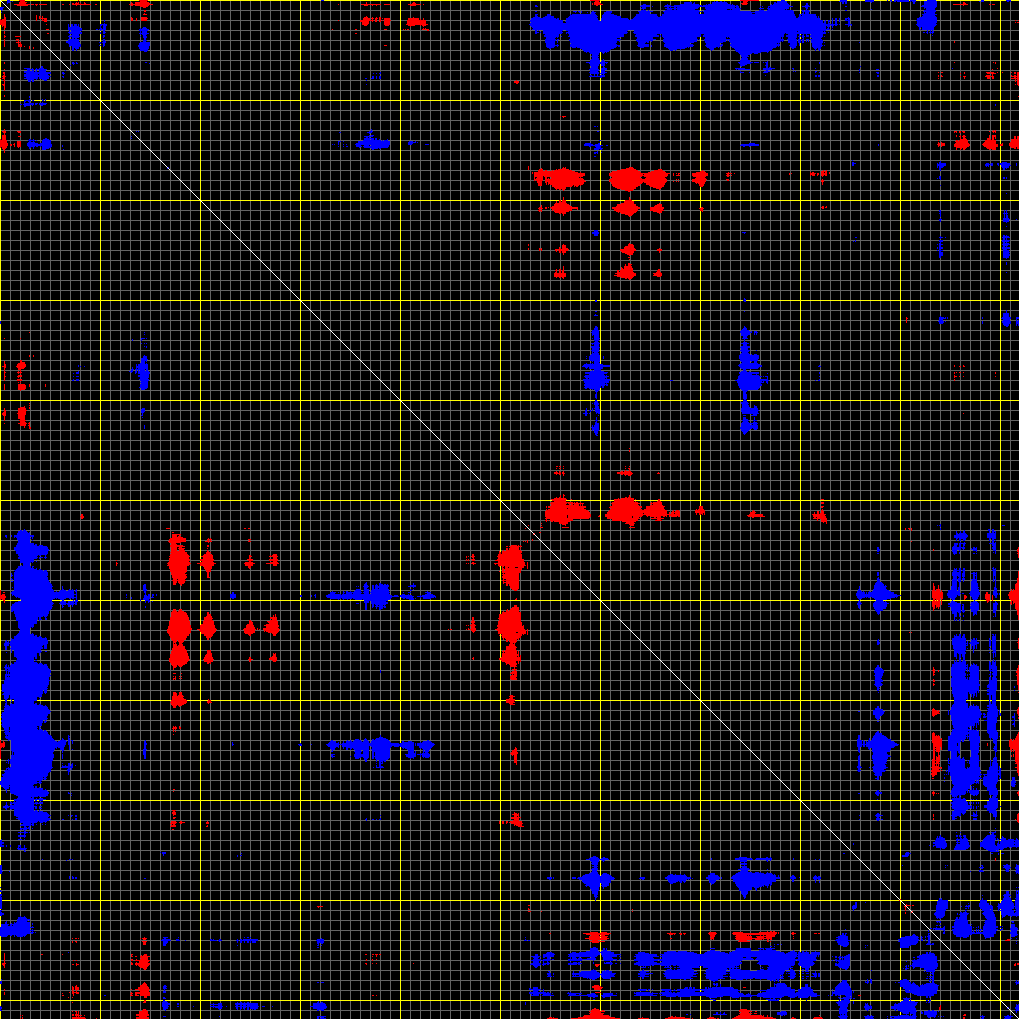Select the blue cross-shaped blob near bottom center
Viewport: 1019px width, 1019px height.
(596, 881)
